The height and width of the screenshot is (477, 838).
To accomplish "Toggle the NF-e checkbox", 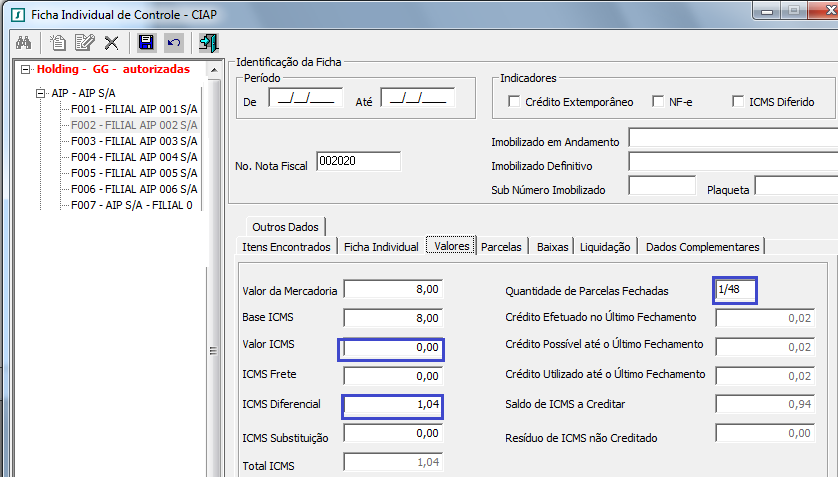I will click(x=658, y=102).
